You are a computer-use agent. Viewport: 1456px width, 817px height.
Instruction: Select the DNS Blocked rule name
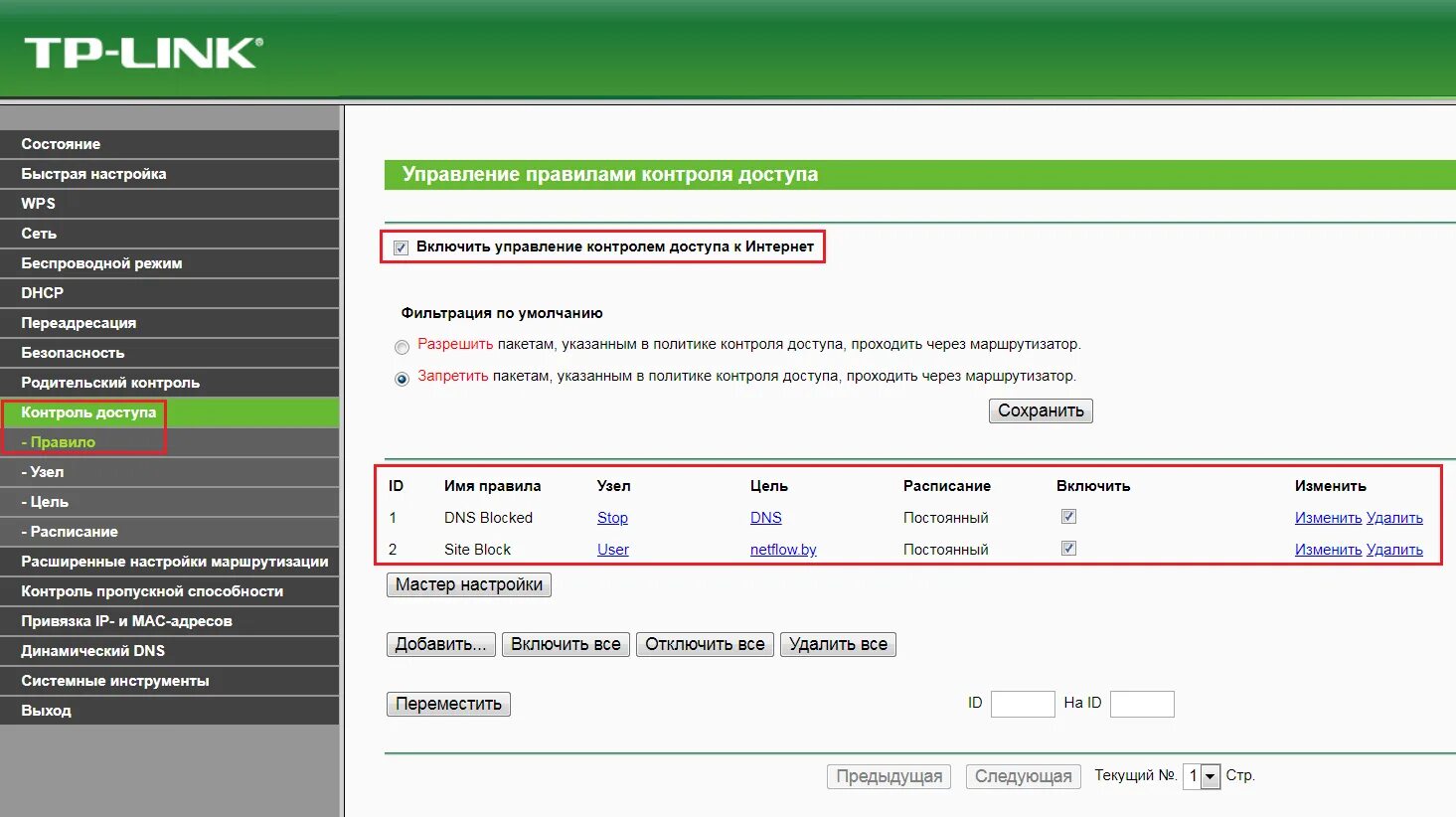coord(488,518)
